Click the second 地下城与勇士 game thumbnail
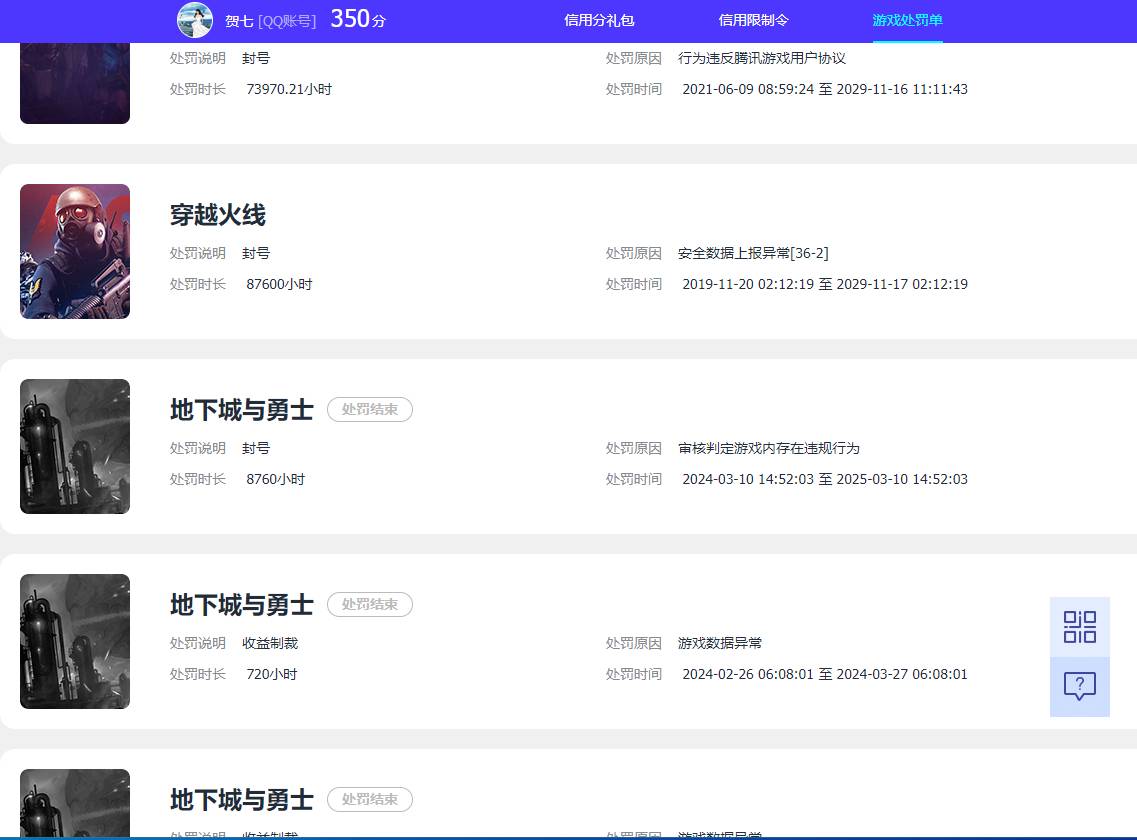Viewport: 1137px width, 840px height. pyautogui.click(x=74, y=641)
